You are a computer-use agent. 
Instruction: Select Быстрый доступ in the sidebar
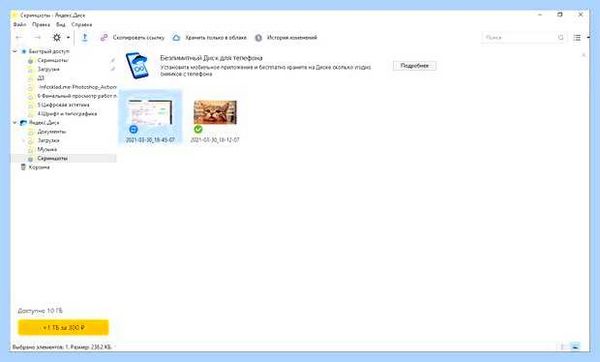coord(49,51)
